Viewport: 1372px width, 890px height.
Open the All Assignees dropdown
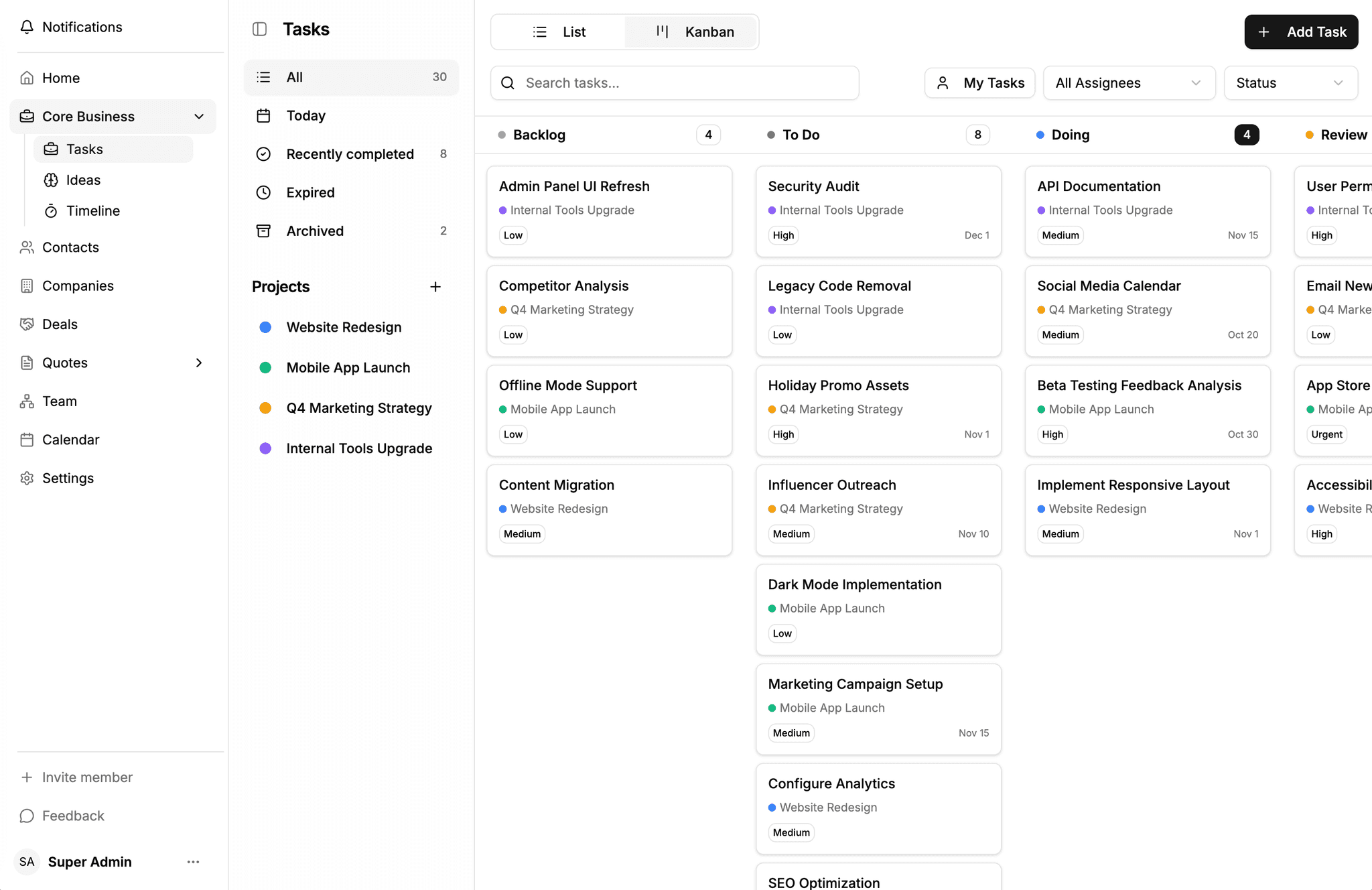[1129, 83]
